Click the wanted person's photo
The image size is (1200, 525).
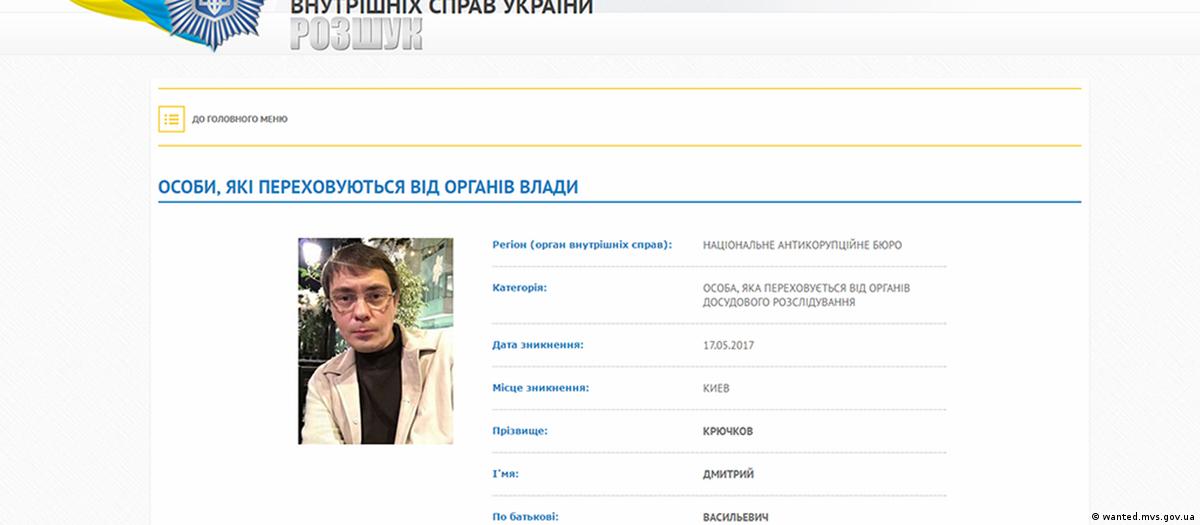pos(375,340)
